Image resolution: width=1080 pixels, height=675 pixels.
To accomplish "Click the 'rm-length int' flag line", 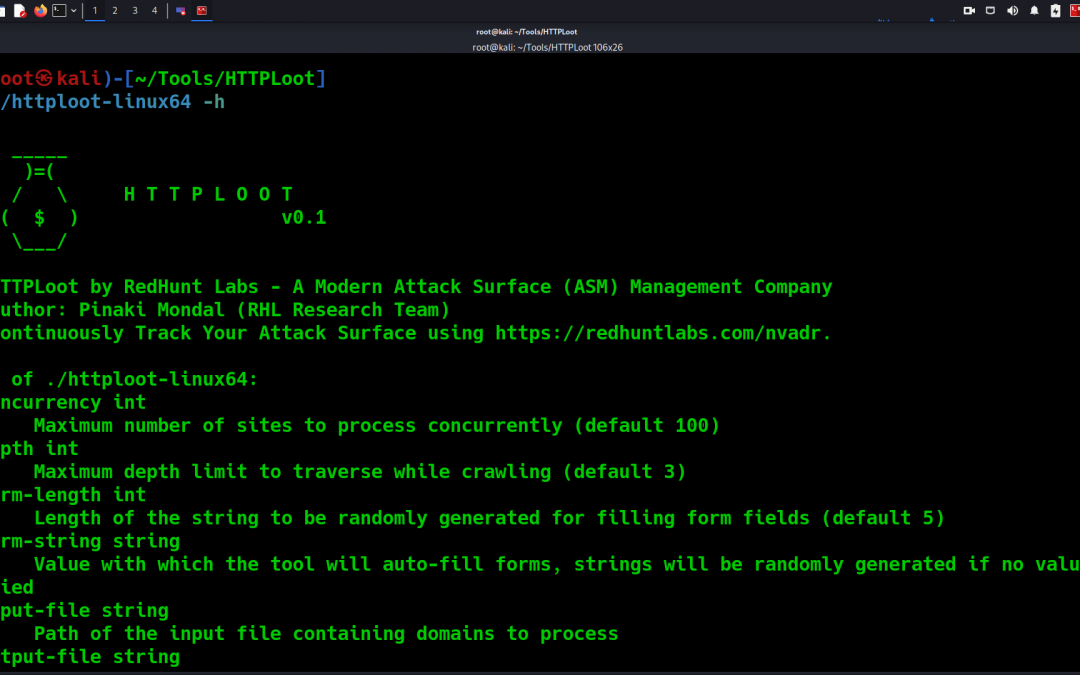I will point(73,495).
